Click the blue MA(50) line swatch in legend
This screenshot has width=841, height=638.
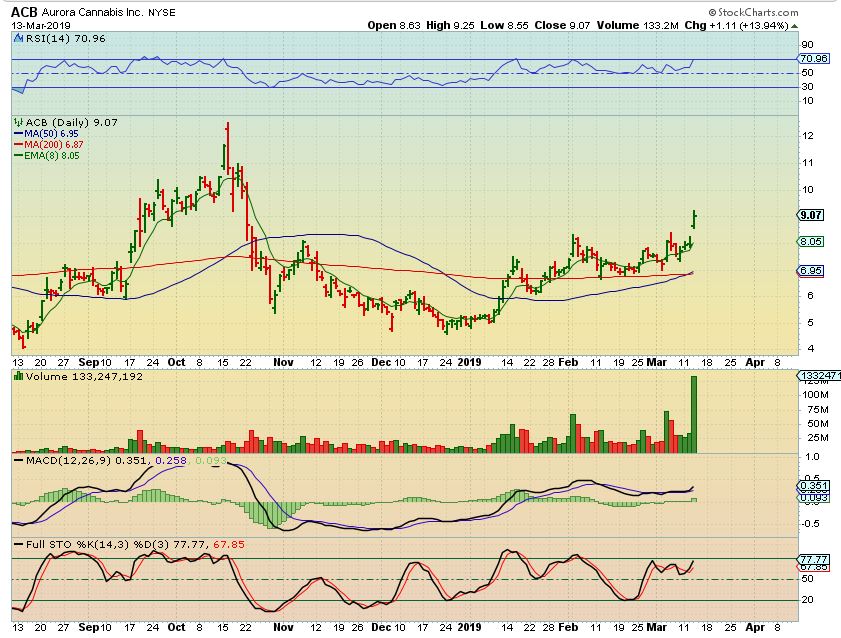[x=18, y=133]
